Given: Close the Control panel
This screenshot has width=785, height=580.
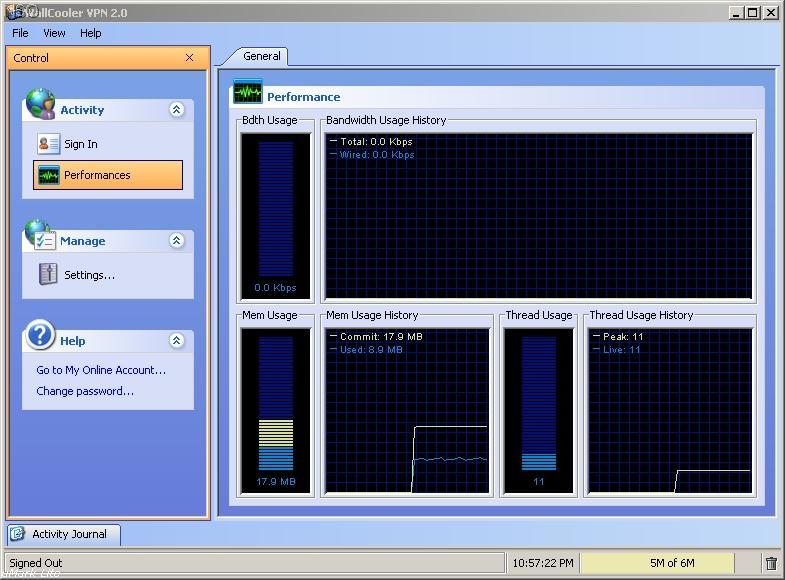Looking at the screenshot, I should pos(189,58).
